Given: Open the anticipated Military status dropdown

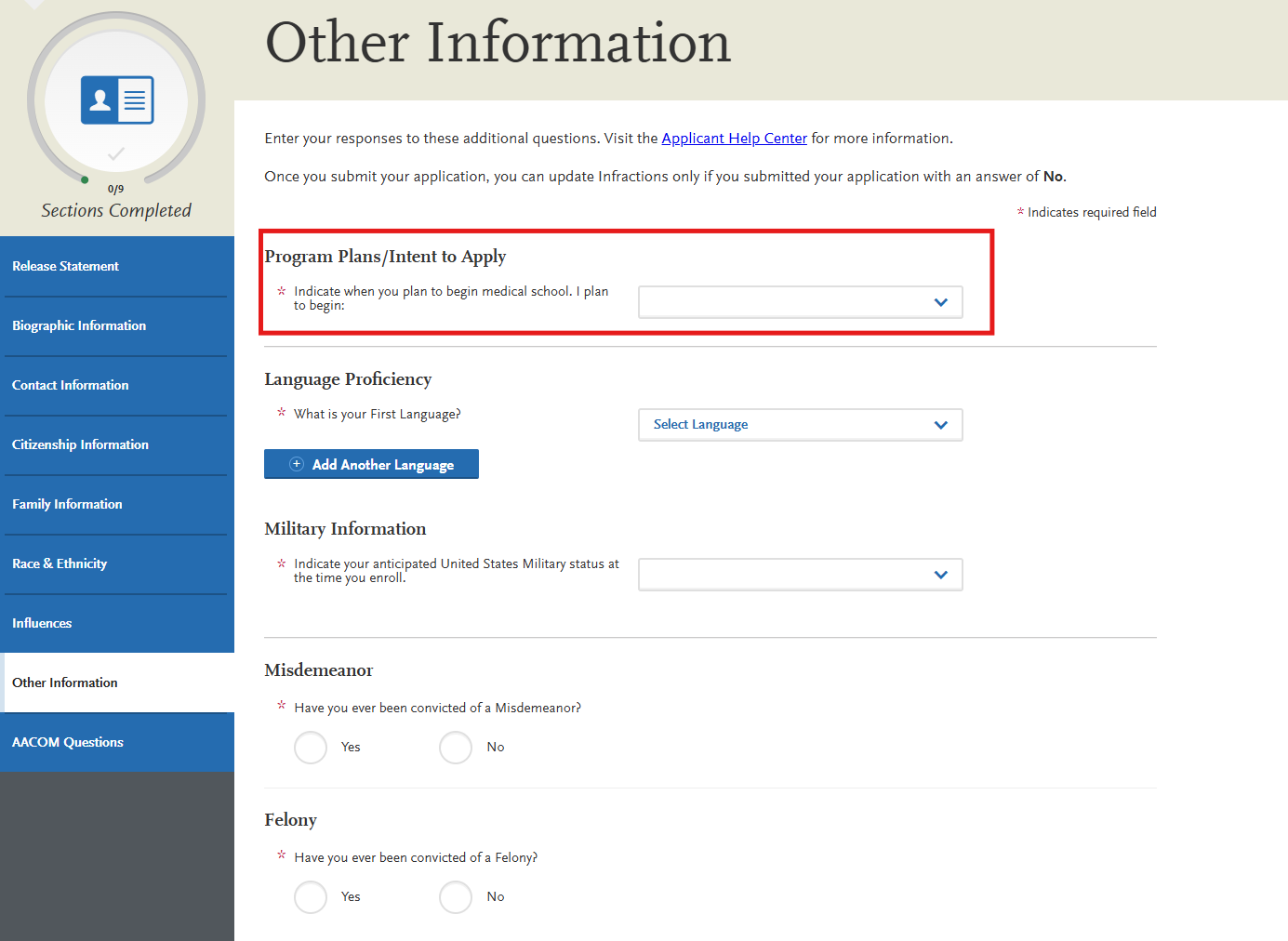Looking at the screenshot, I should click(x=800, y=574).
